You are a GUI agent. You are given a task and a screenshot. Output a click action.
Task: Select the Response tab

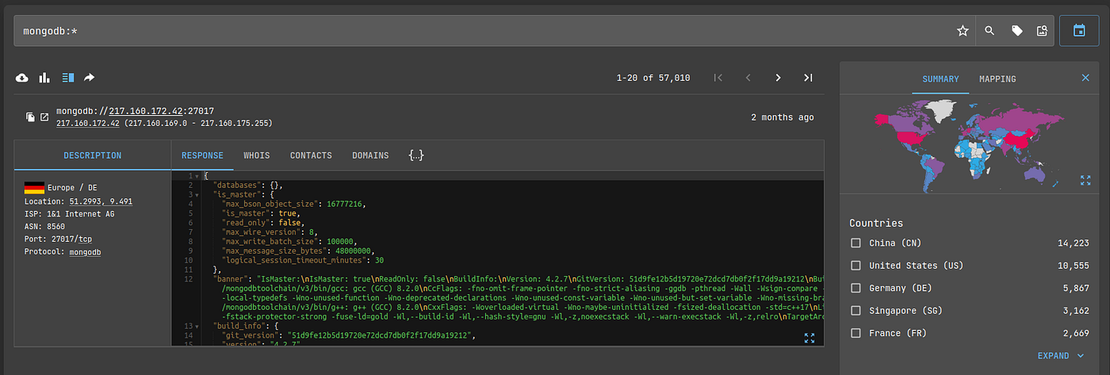point(202,156)
